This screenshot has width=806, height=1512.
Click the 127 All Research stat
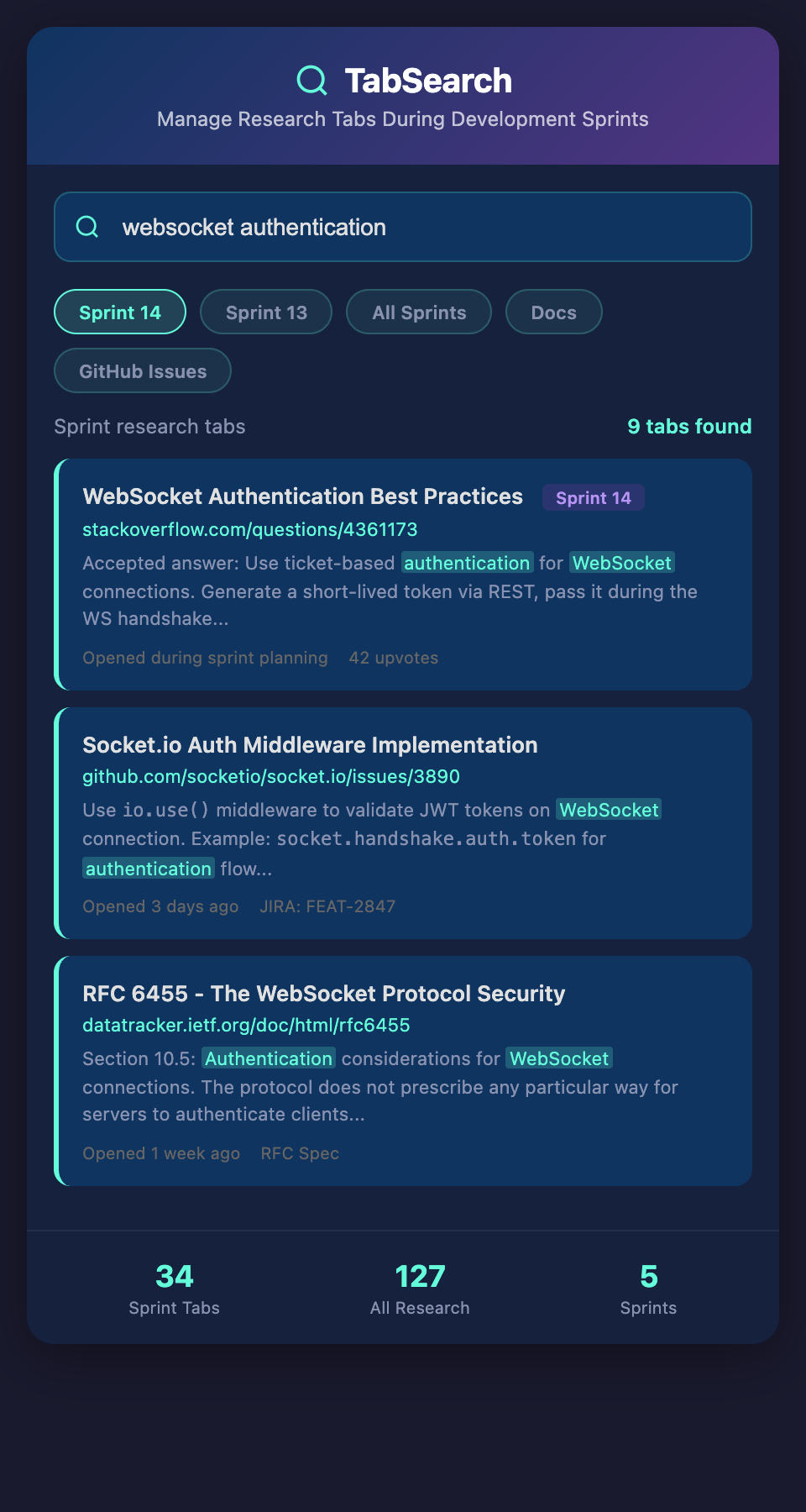click(420, 1289)
